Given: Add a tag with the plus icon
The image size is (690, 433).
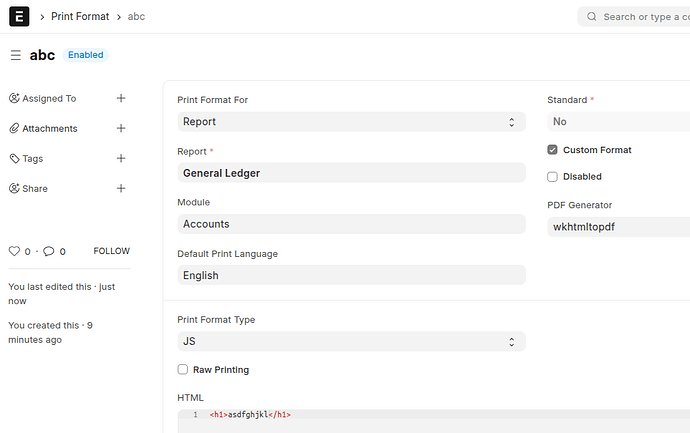Looking at the screenshot, I should coord(121,158).
